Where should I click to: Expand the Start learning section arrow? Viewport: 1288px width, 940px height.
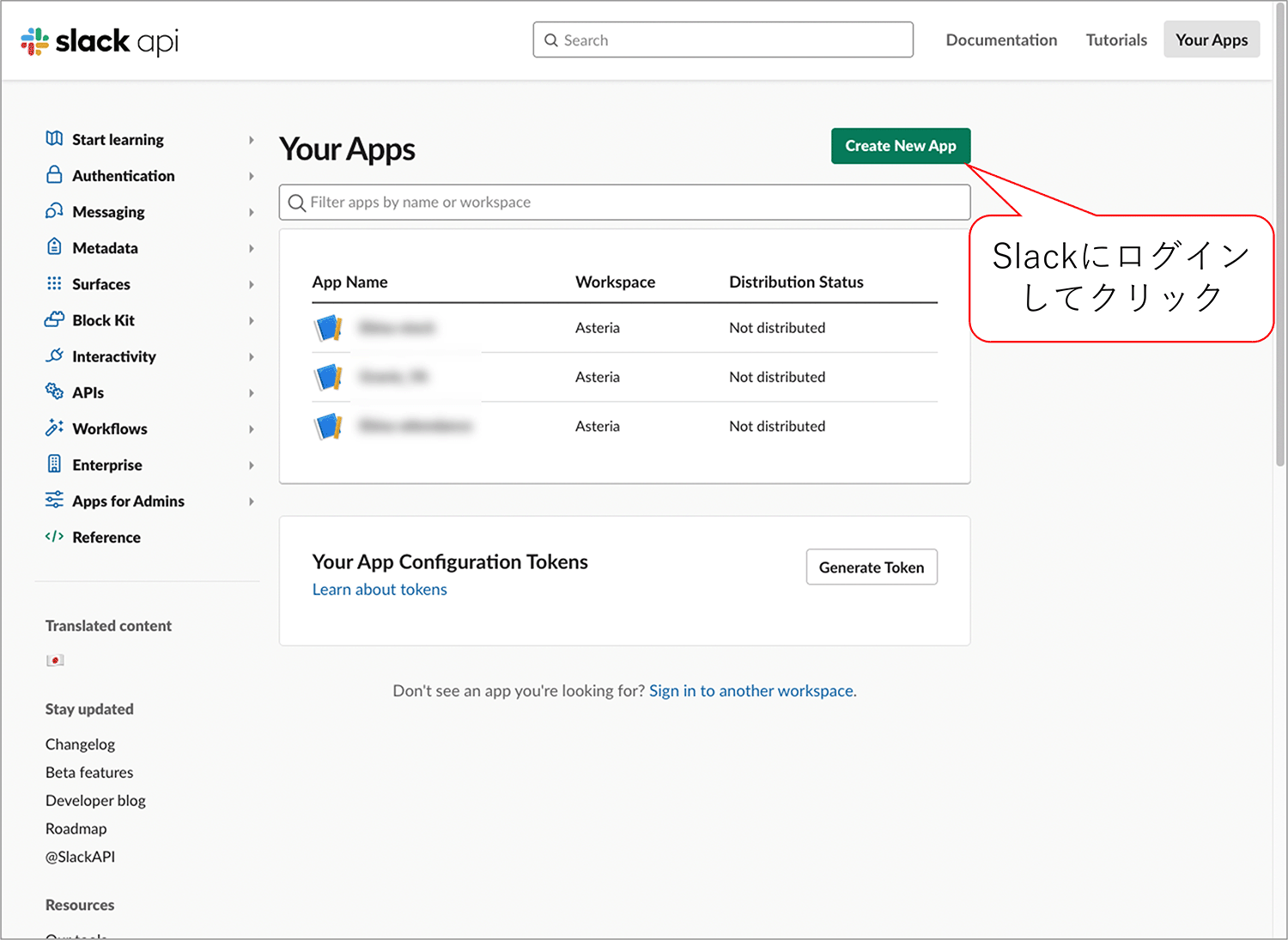point(251,139)
